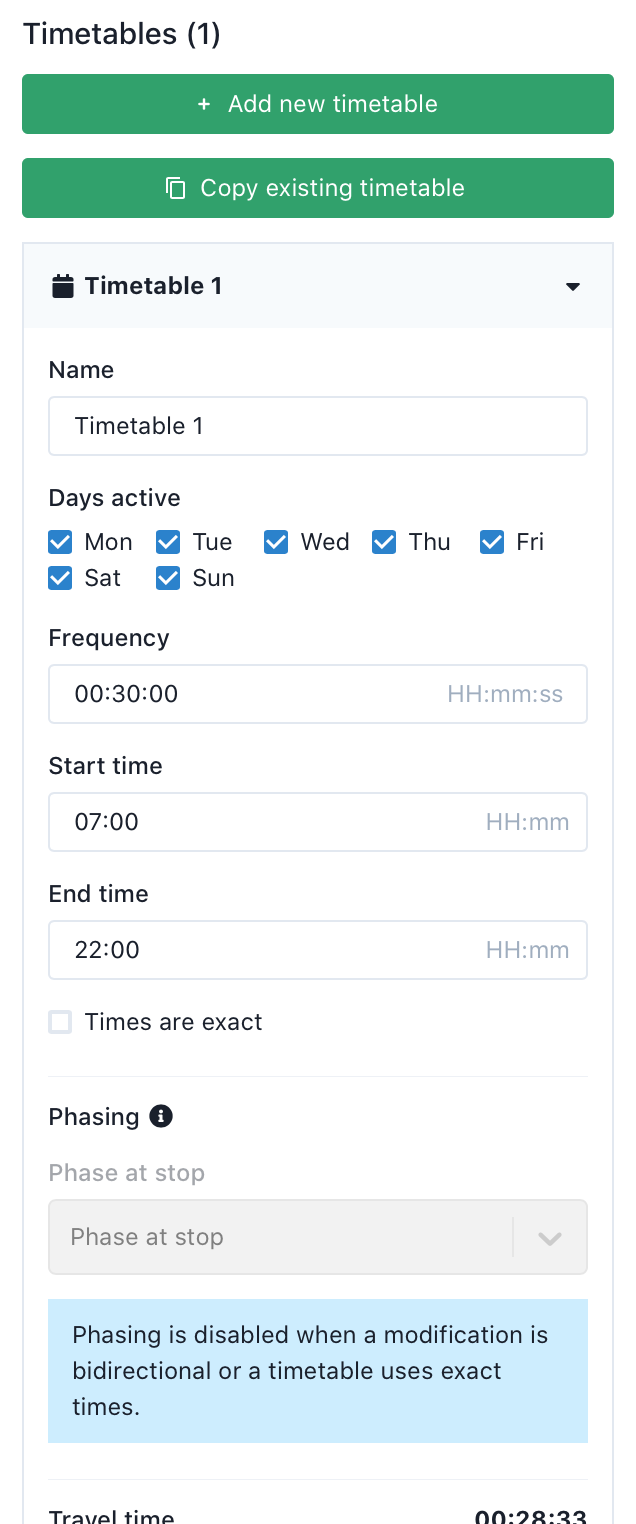Click the chevron icon in the Phase at stop selector
The image size is (636, 1524).
tap(548, 1237)
